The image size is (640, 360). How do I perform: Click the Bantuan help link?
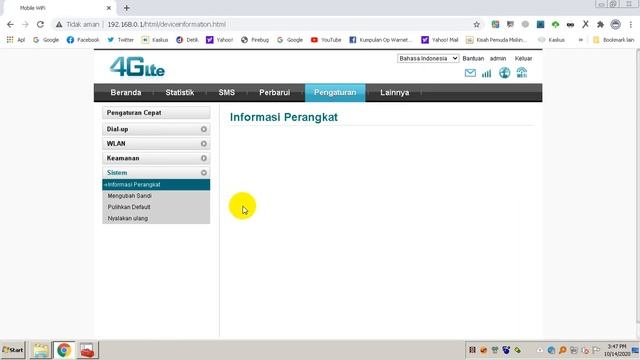473,58
